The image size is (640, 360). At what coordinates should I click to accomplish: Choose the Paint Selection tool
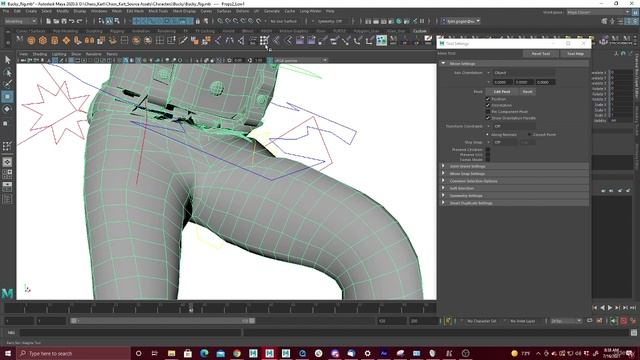coord(7,84)
